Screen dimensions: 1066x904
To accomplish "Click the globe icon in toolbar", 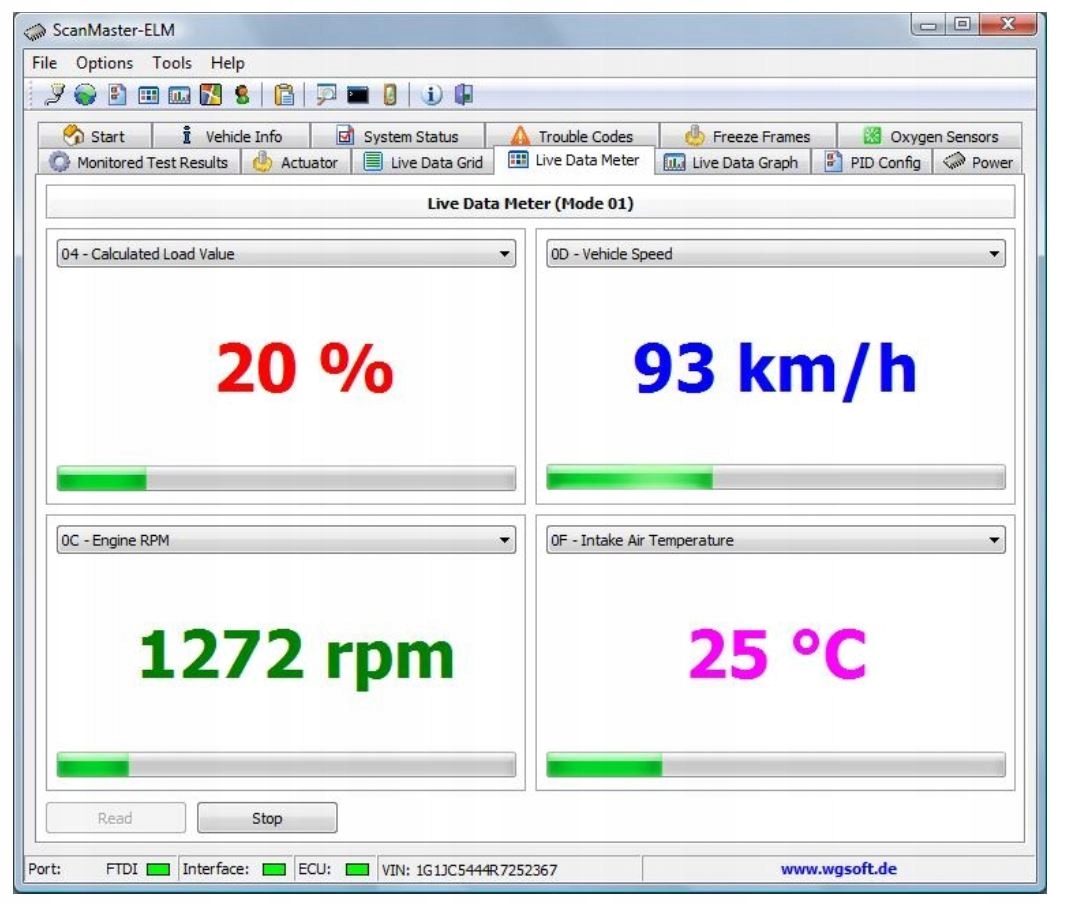I will click(x=85, y=95).
